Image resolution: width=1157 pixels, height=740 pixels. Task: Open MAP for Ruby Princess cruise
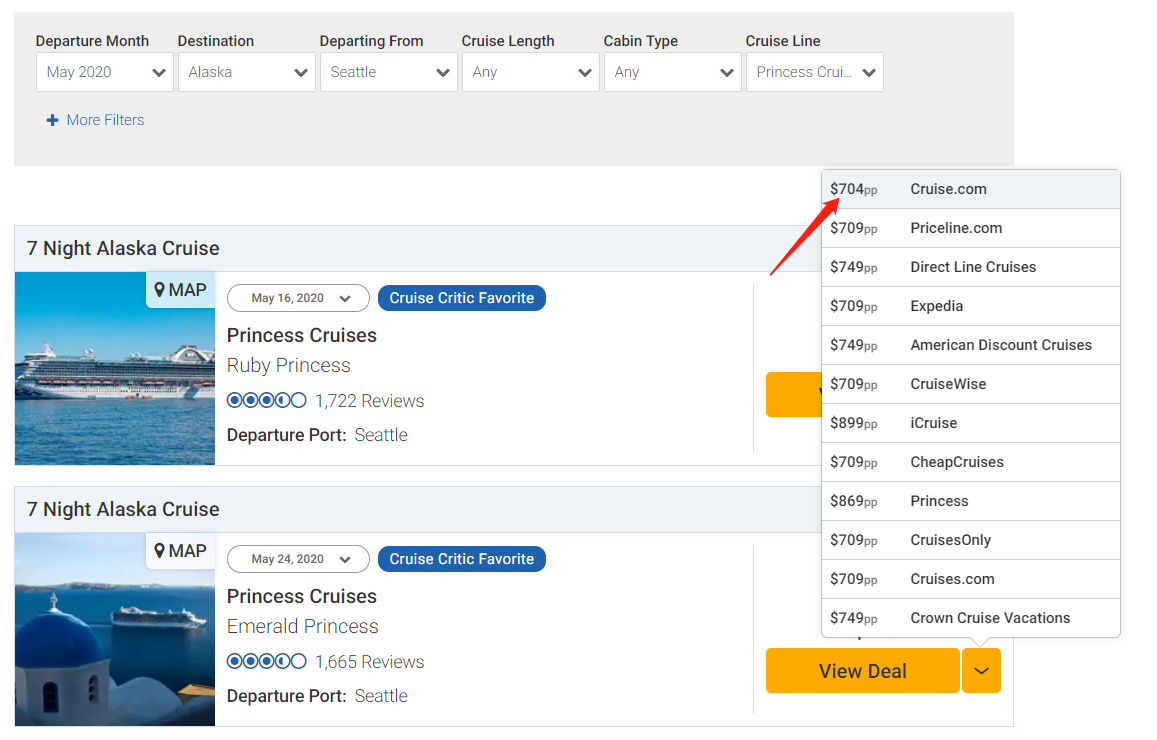tap(181, 290)
